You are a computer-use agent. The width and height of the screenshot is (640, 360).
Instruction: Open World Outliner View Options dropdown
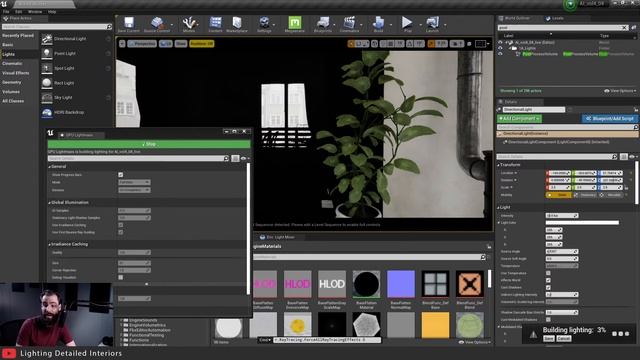point(620,91)
